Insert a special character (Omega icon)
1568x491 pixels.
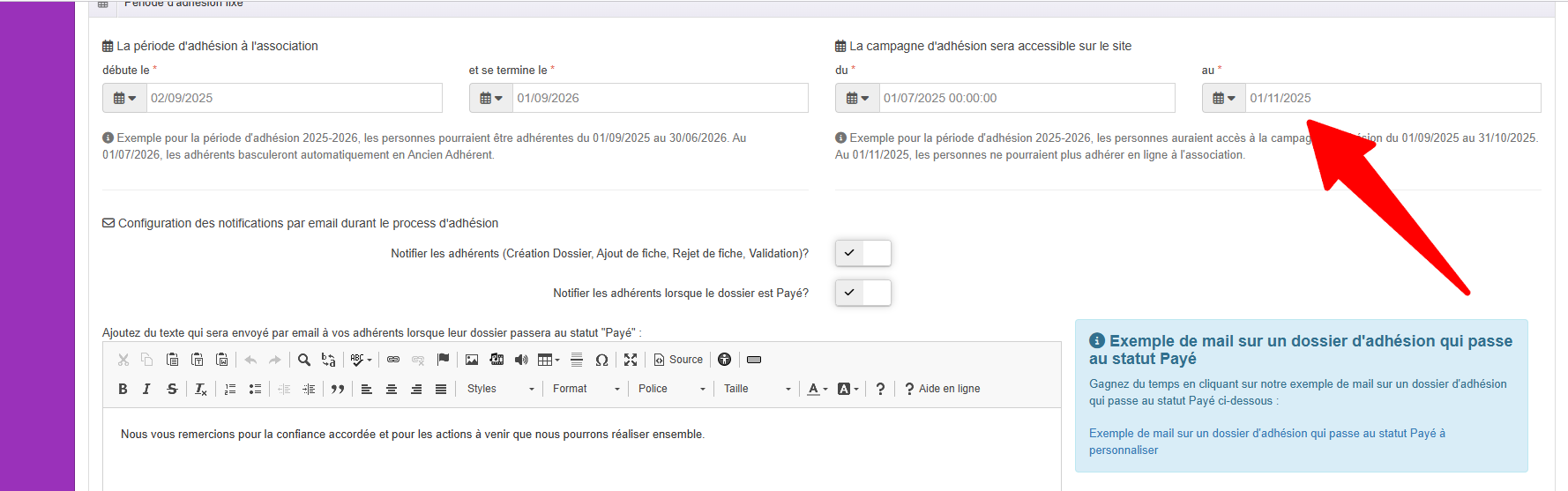[x=601, y=360]
